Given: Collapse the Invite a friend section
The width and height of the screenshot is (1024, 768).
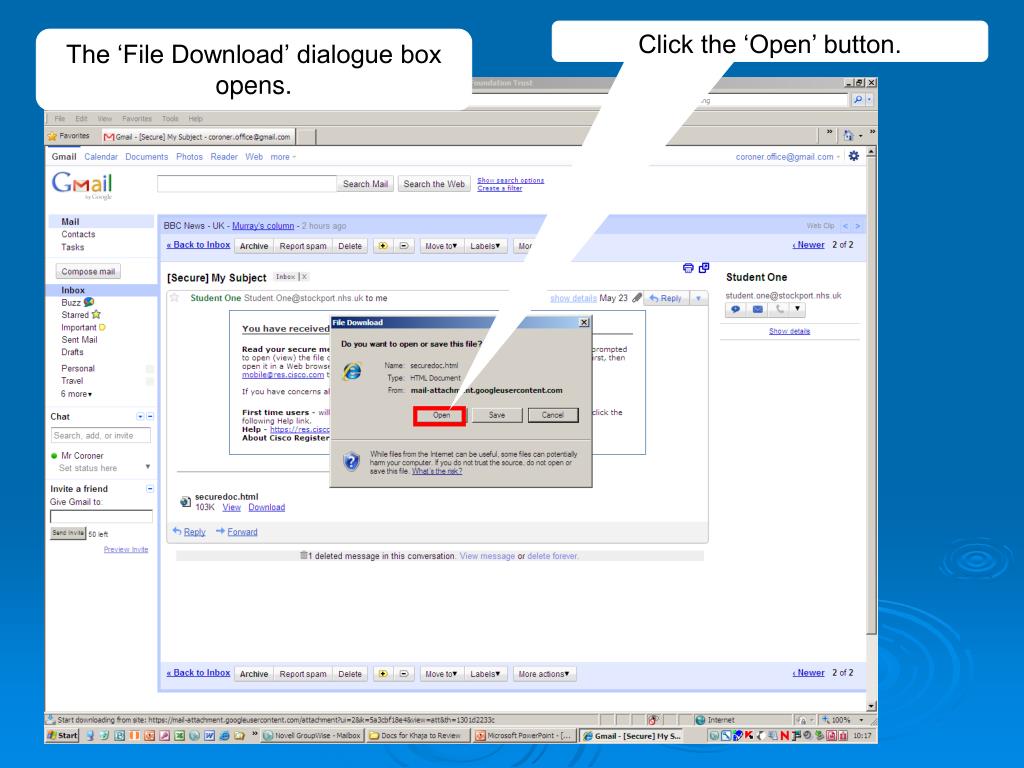Looking at the screenshot, I should click(150, 488).
